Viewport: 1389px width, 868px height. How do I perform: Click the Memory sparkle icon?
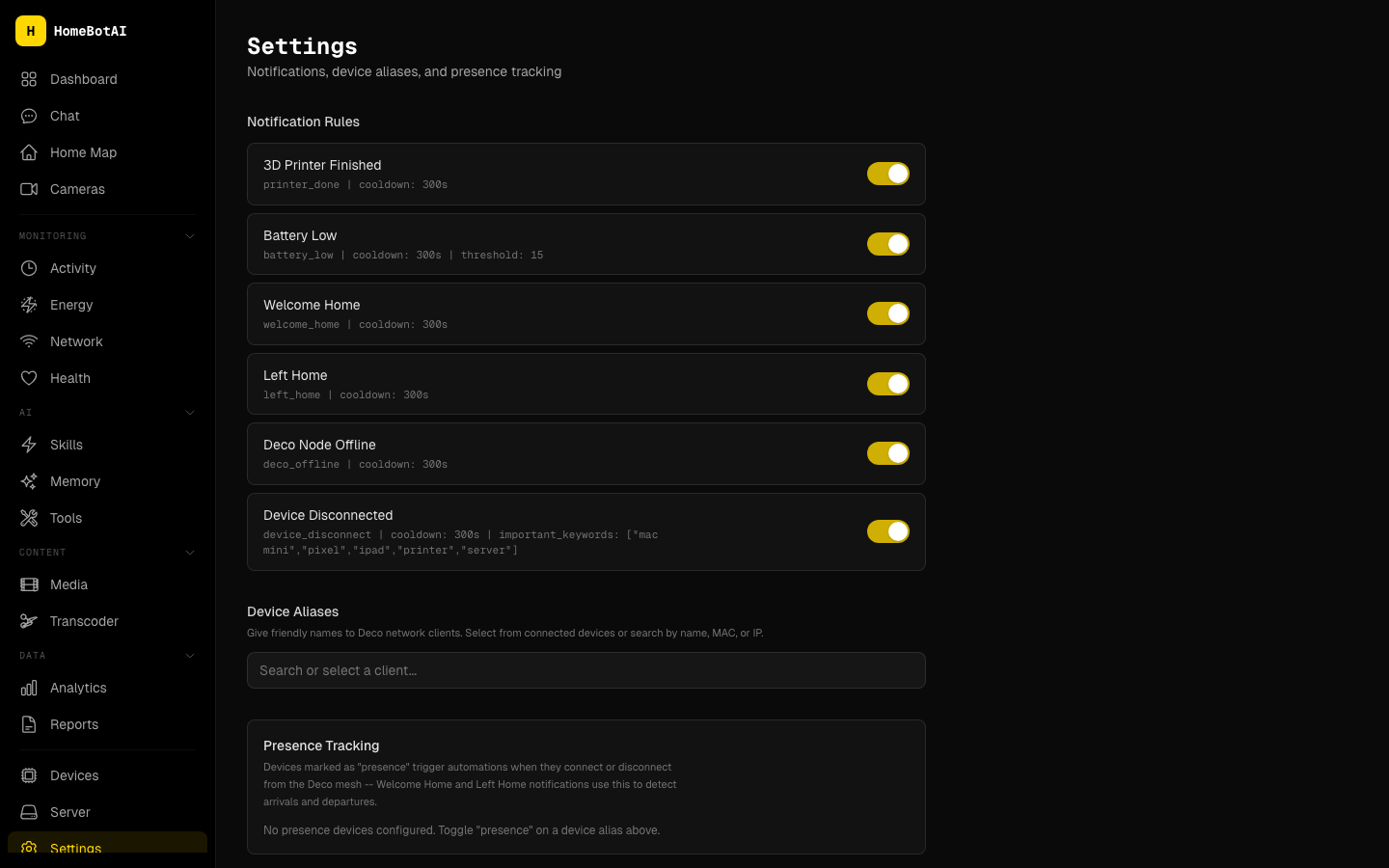(29, 481)
